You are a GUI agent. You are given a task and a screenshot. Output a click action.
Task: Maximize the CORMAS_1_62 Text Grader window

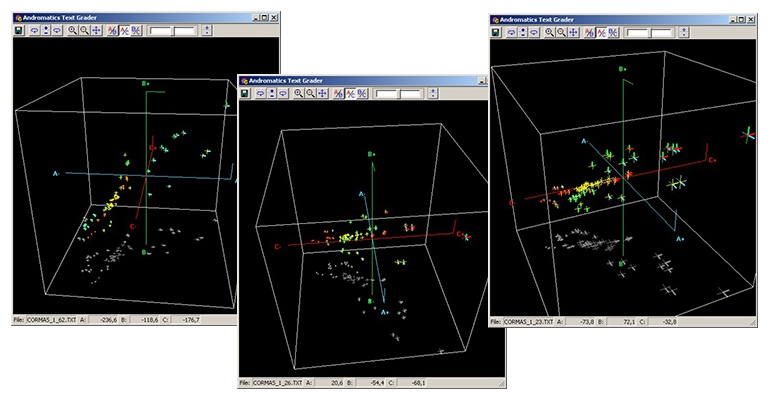(262, 17)
